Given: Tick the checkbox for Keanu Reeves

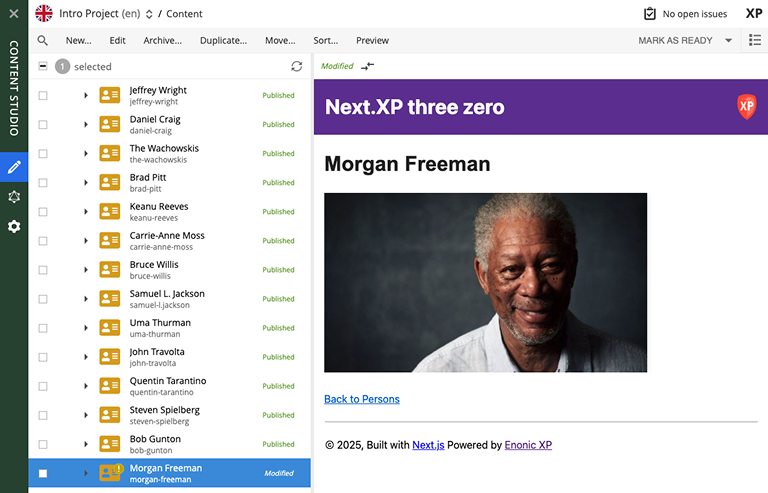Looking at the screenshot, I should (x=43, y=212).
